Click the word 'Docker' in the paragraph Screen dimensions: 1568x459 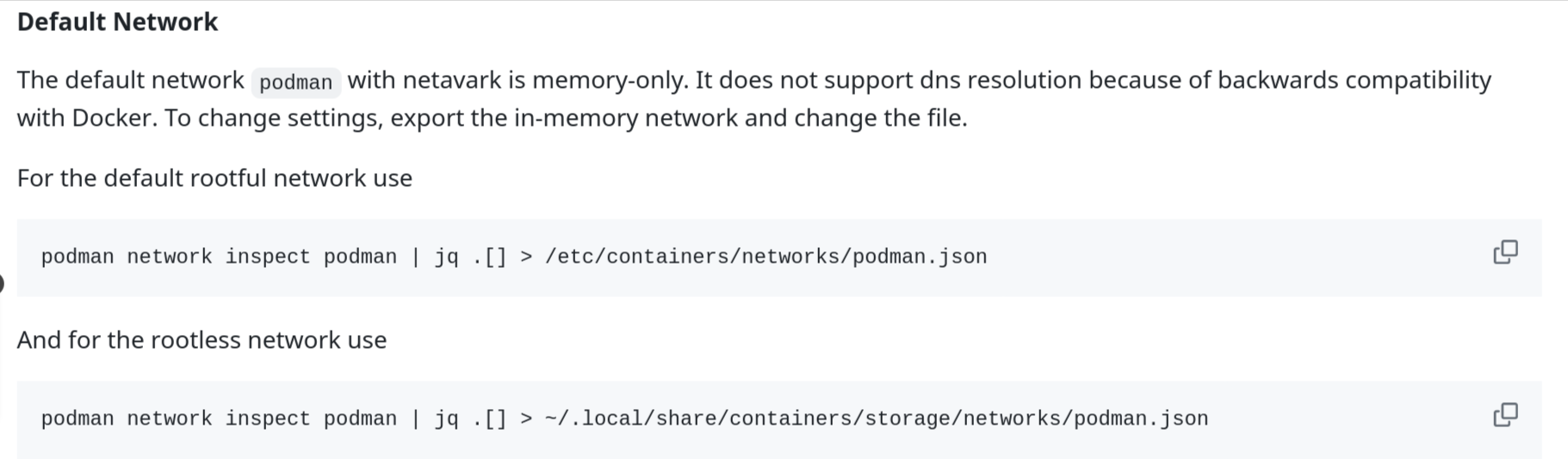(111, 118)
